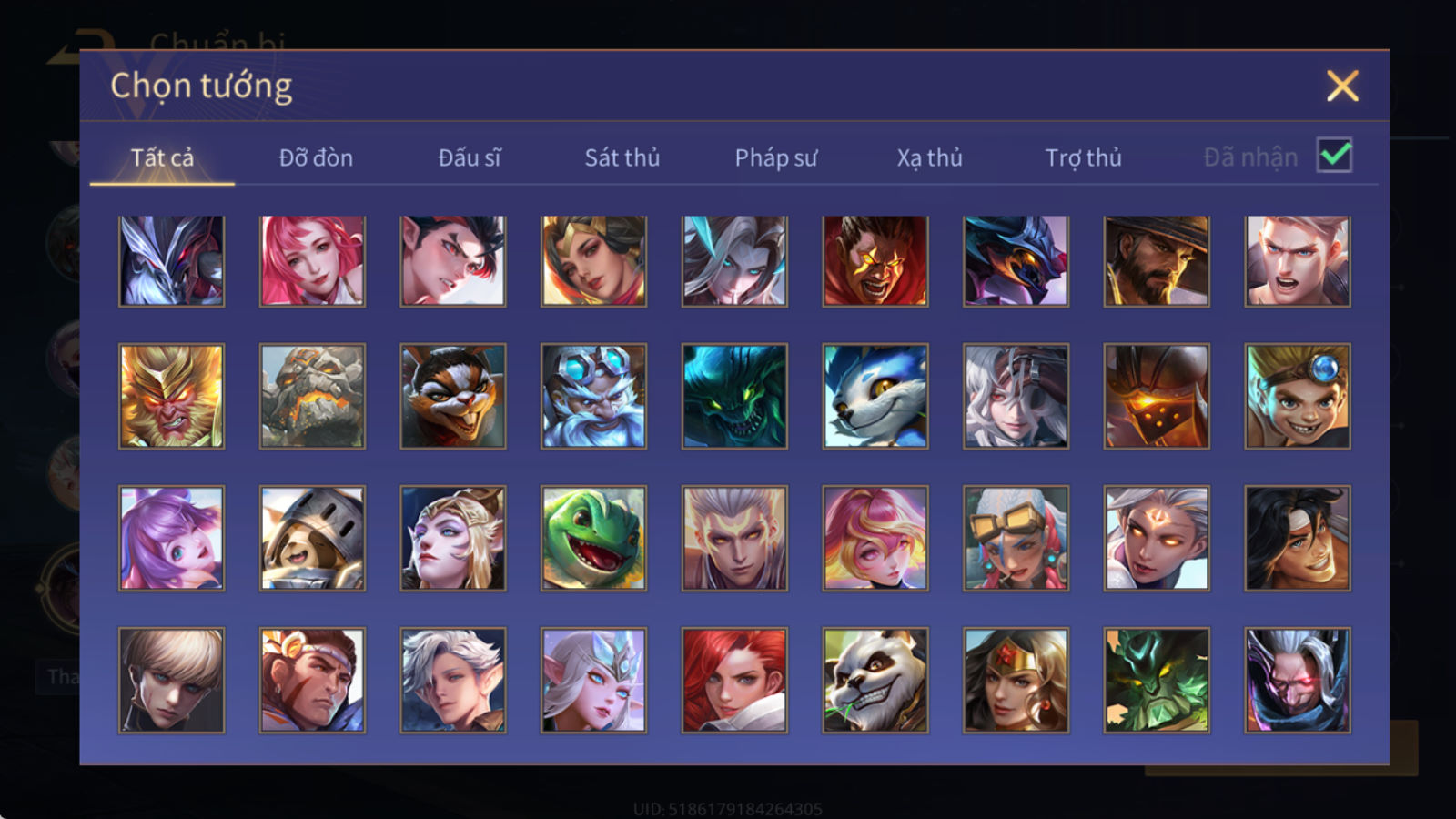Select the green chameleon hero portrait
The height and width of the screenshot is (819, 1456).
tap(593, 538)
